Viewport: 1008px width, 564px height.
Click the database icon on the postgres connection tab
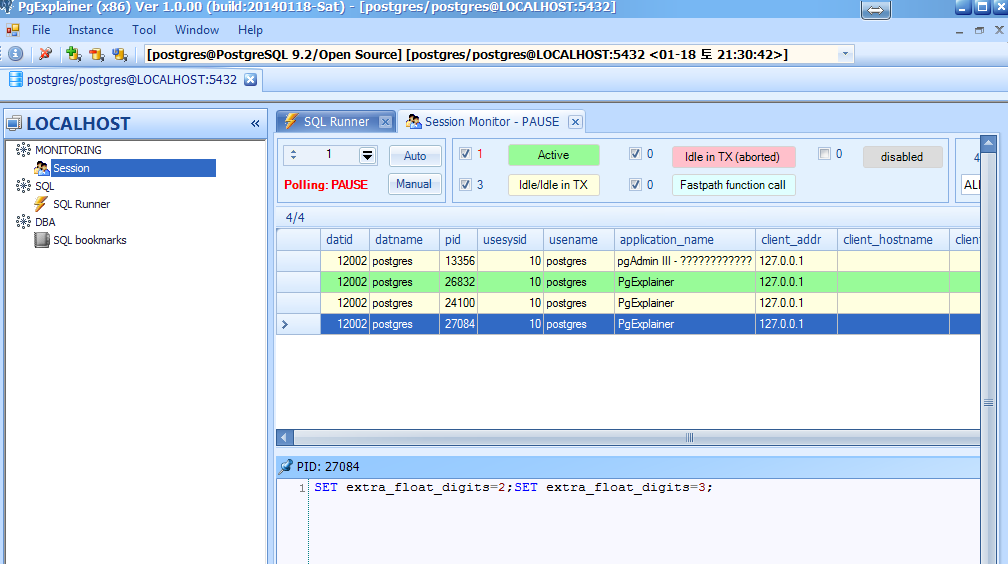point(15,80)
